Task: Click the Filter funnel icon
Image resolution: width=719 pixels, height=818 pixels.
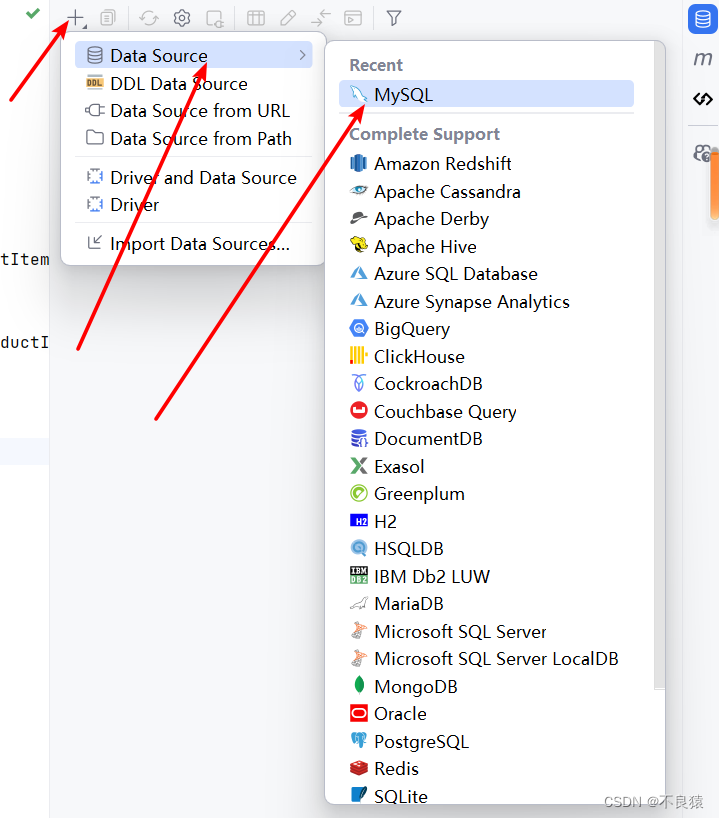Action: [394, 18]
